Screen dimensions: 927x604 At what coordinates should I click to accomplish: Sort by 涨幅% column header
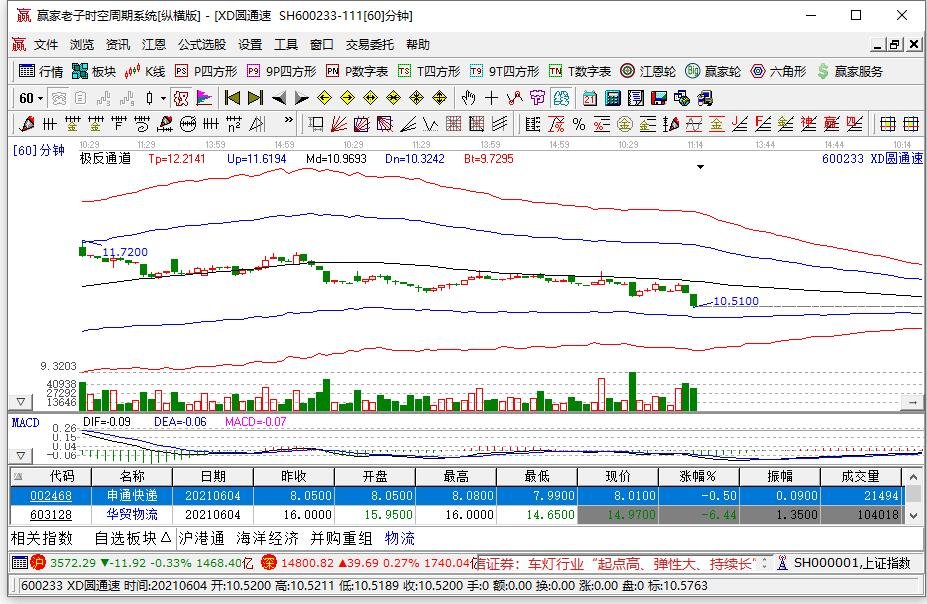click(698, 476)
